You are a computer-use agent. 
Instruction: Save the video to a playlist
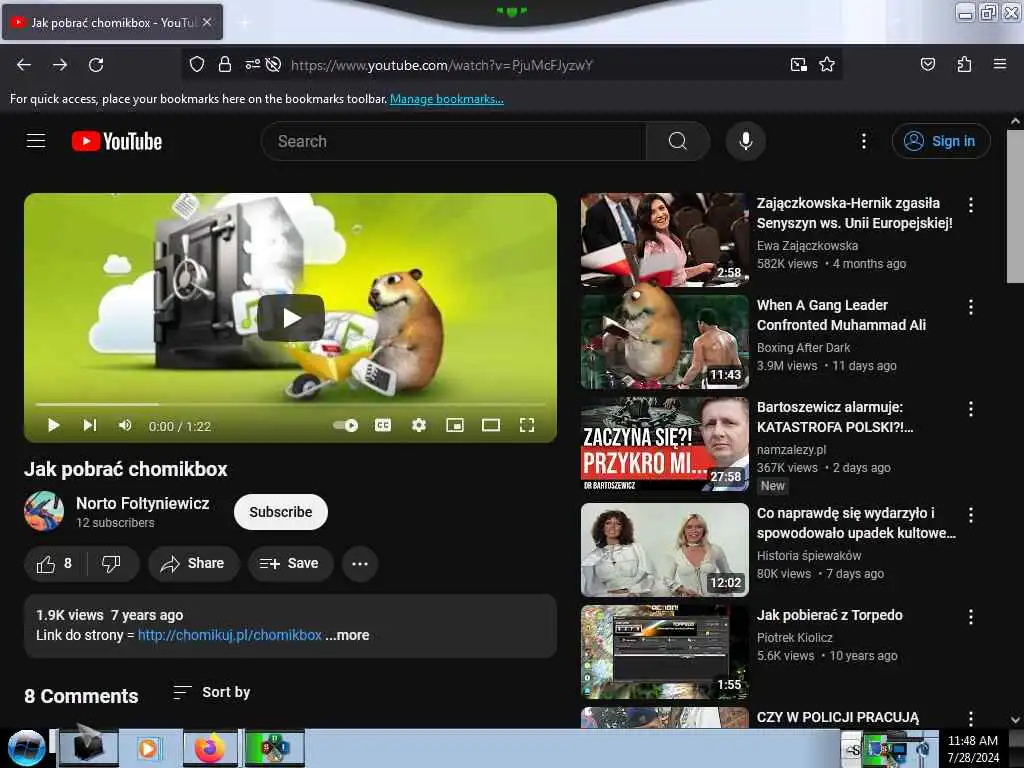click(290, 564)
